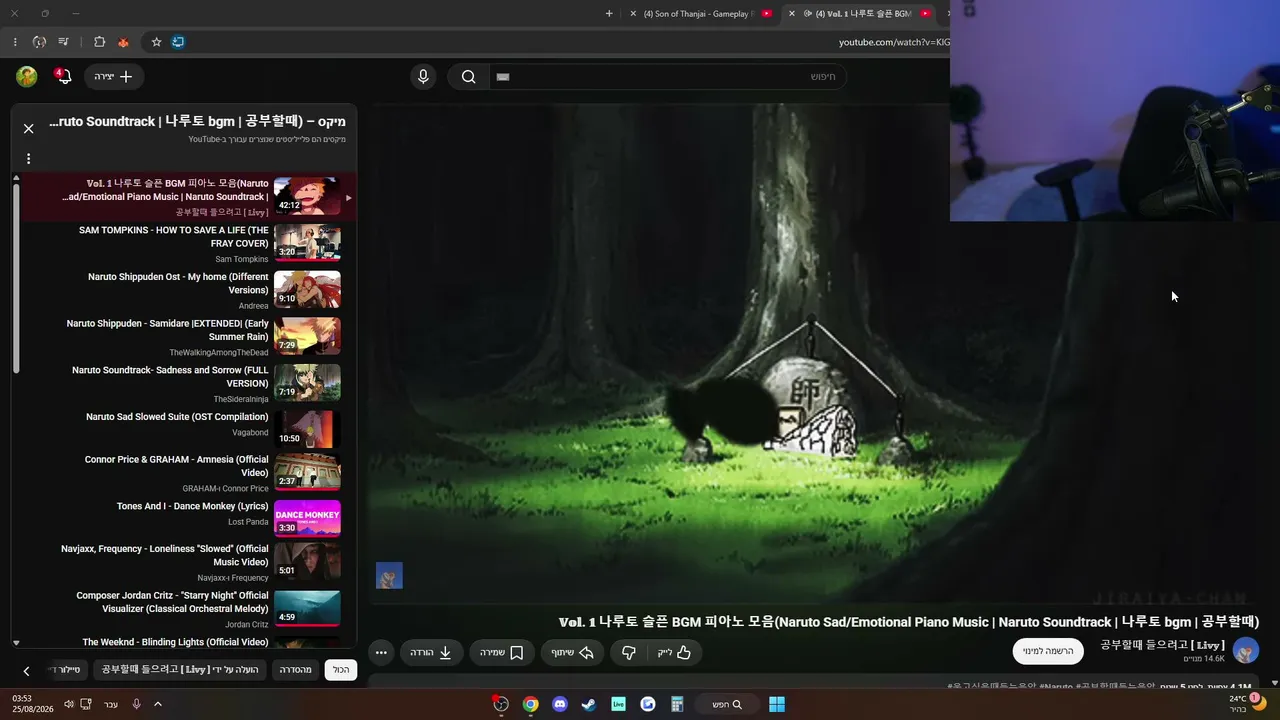Image resolution: width=1280 pixels, height=720 pixels.
Task: Click the orange fox extension icon
Action: [x=124, y=42]
